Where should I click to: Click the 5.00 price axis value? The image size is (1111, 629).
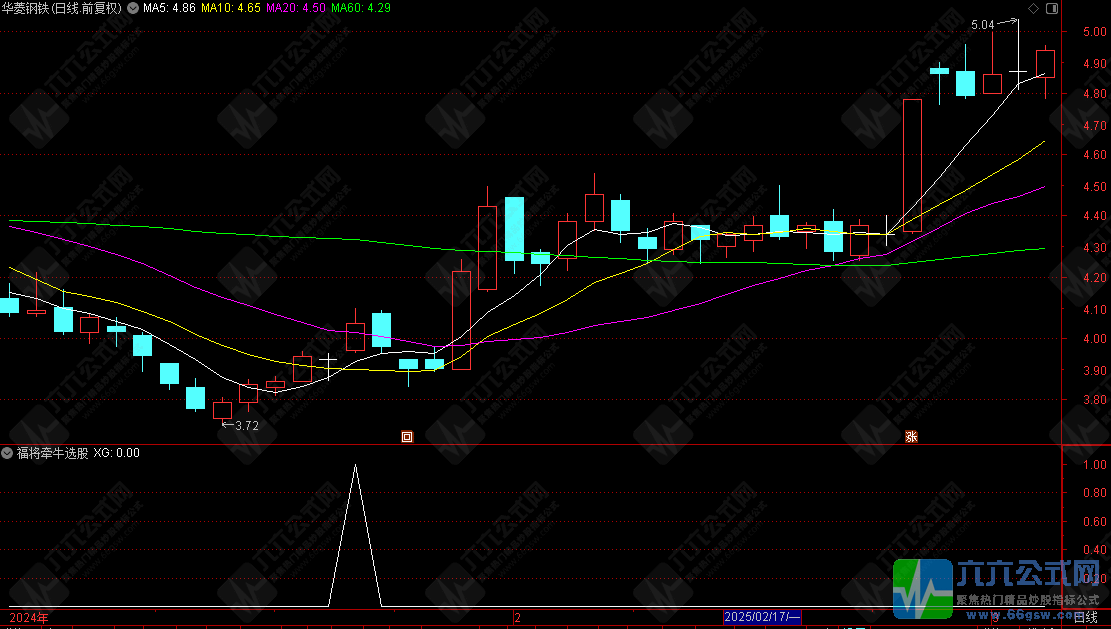click(x=1095, y=32)
